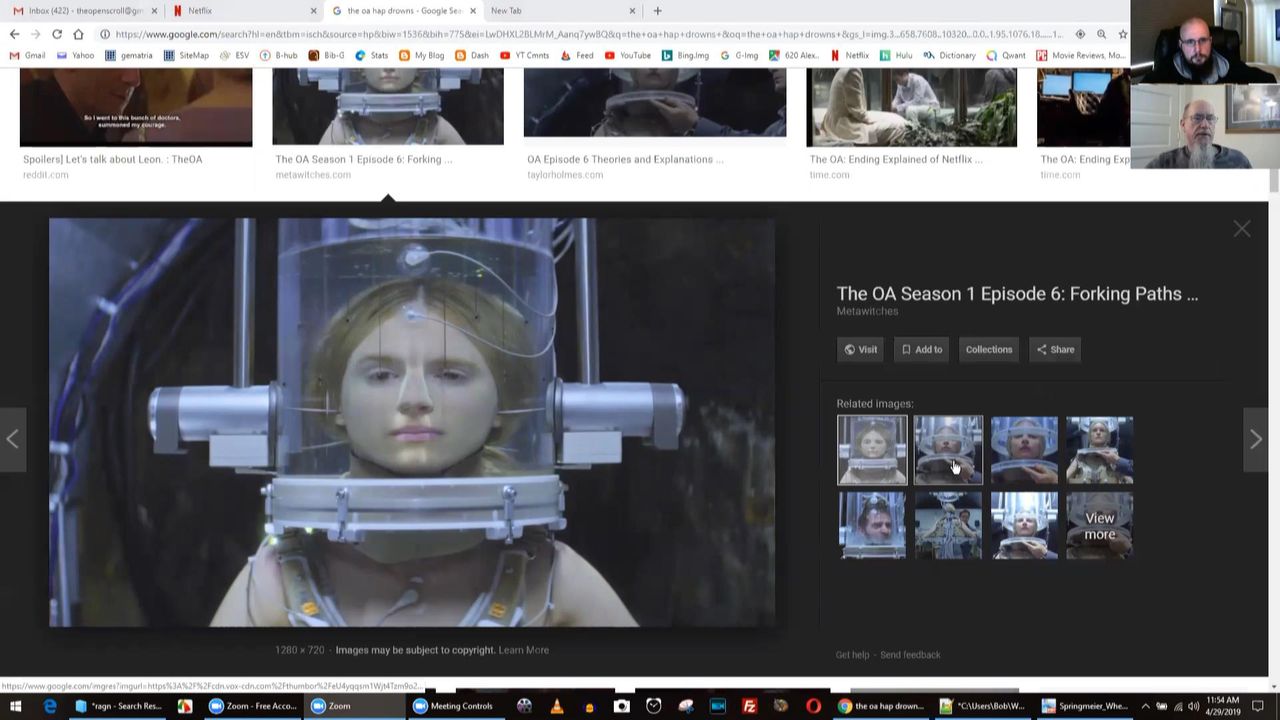Viewport: 1280px width, 720px height.
Task: Click View more related images
Action: point(1099,526)
